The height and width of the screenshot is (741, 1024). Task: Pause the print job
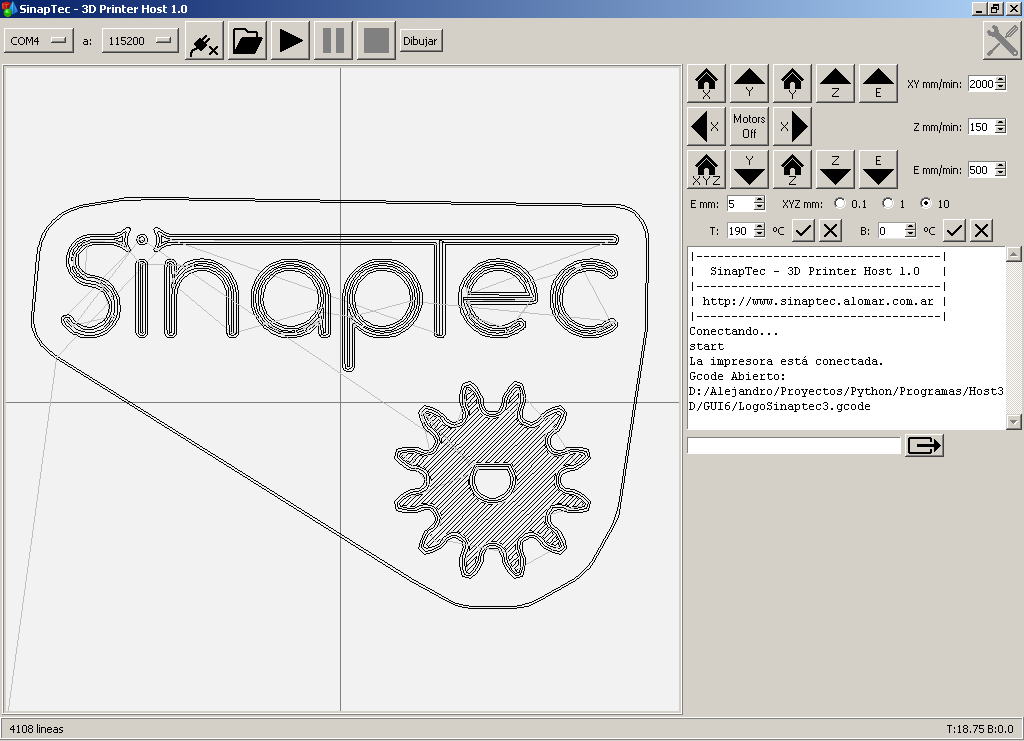point(334,41)
